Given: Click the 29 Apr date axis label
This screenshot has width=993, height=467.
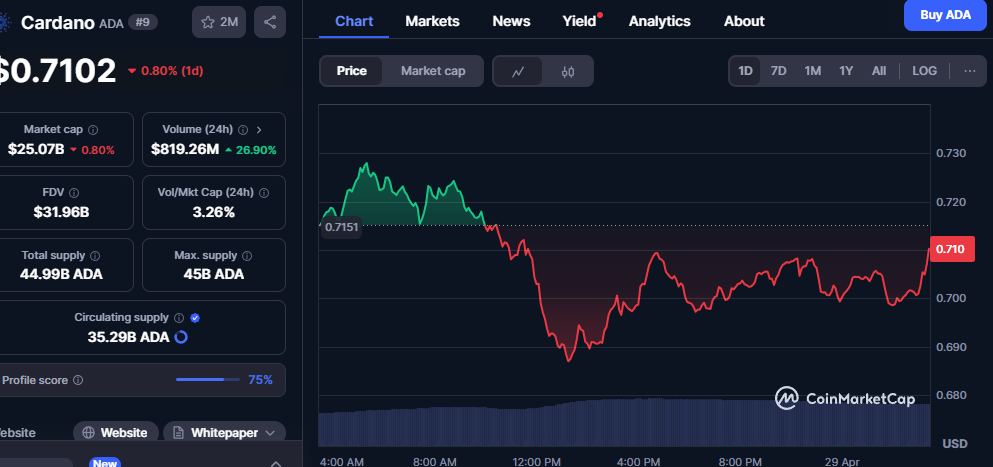Looking at the screenshot, I should [x=842, y=461].
